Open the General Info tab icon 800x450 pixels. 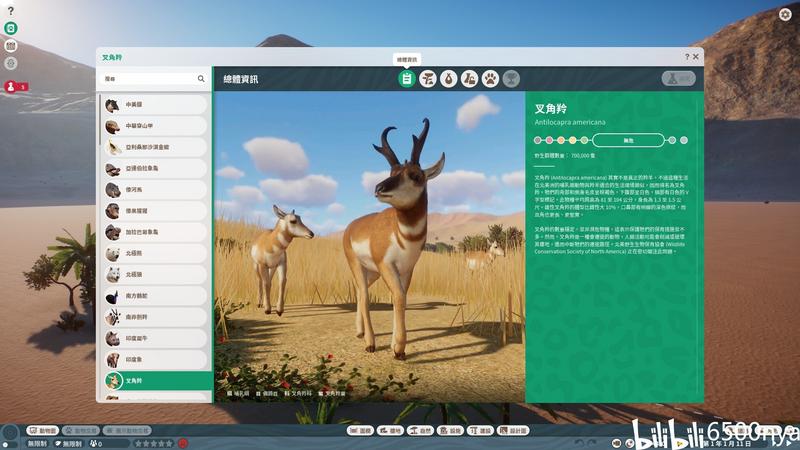click(407, 79)
